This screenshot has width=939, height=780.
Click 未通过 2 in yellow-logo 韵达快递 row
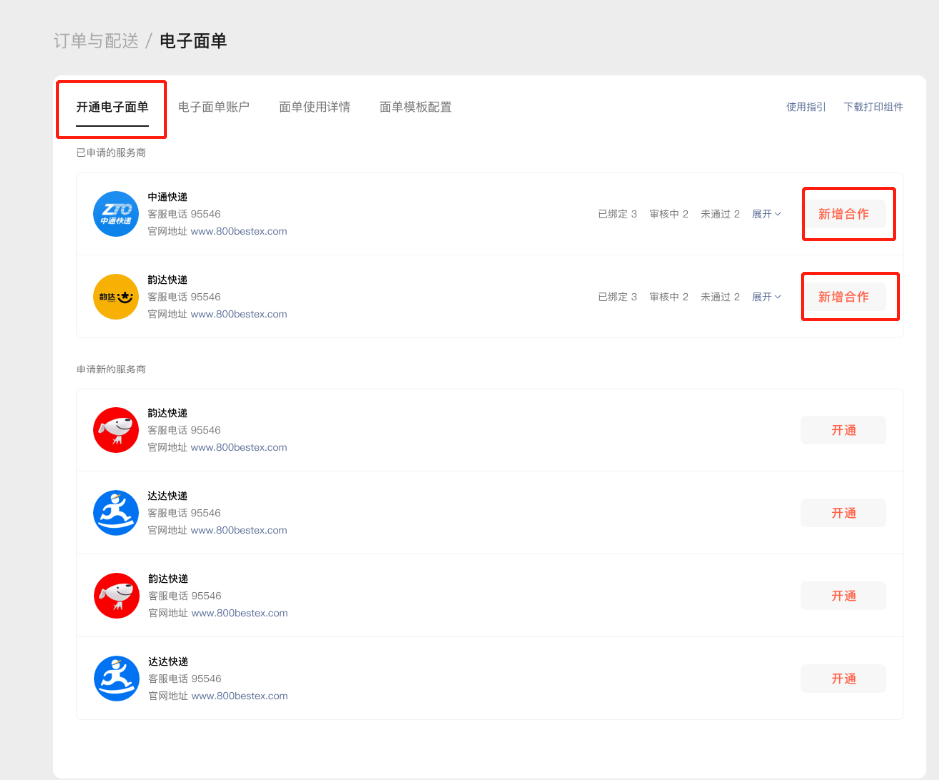click(720, 297)
